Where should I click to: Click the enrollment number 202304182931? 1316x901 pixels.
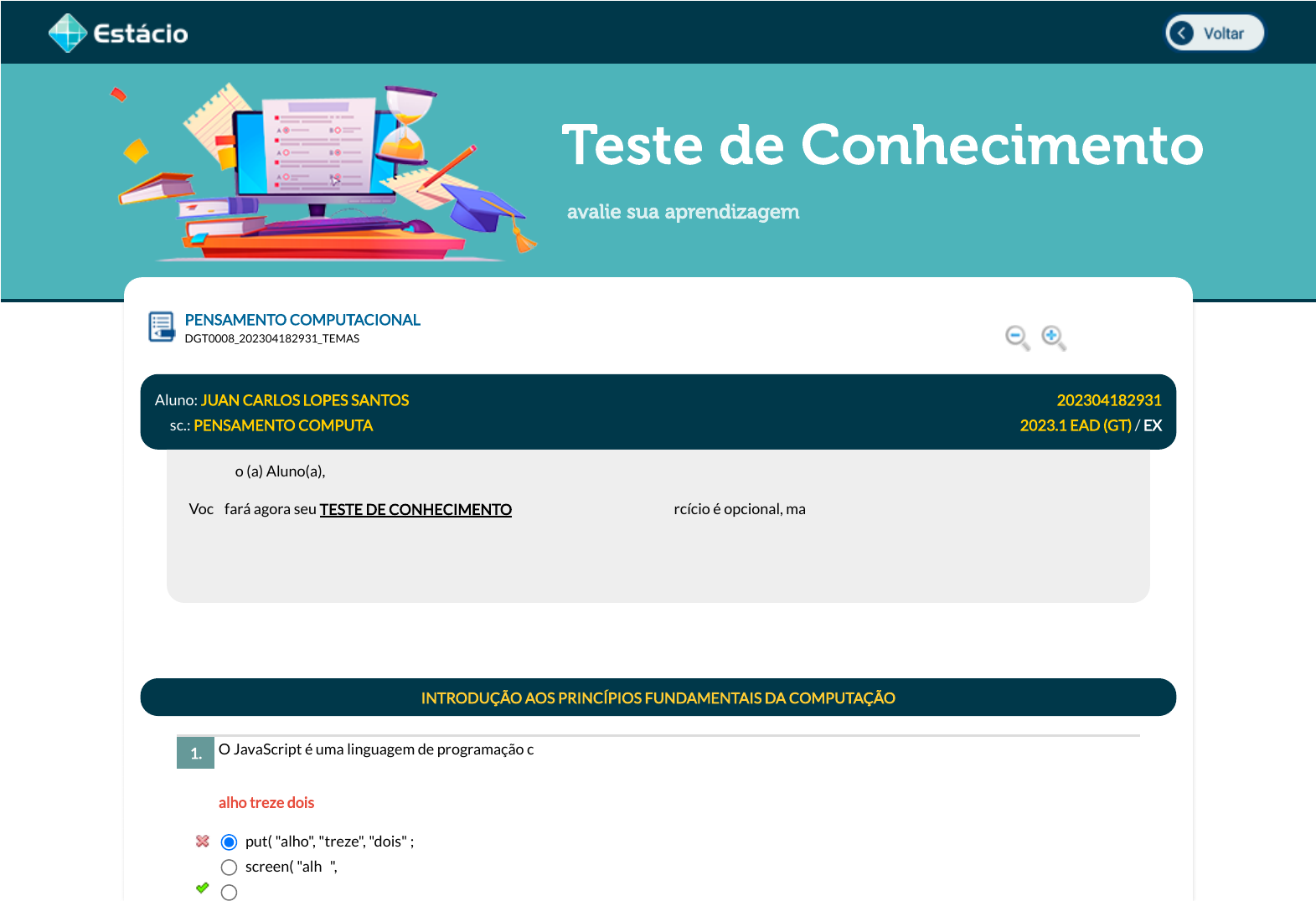pyautogui.click(x=1108, y=400)
